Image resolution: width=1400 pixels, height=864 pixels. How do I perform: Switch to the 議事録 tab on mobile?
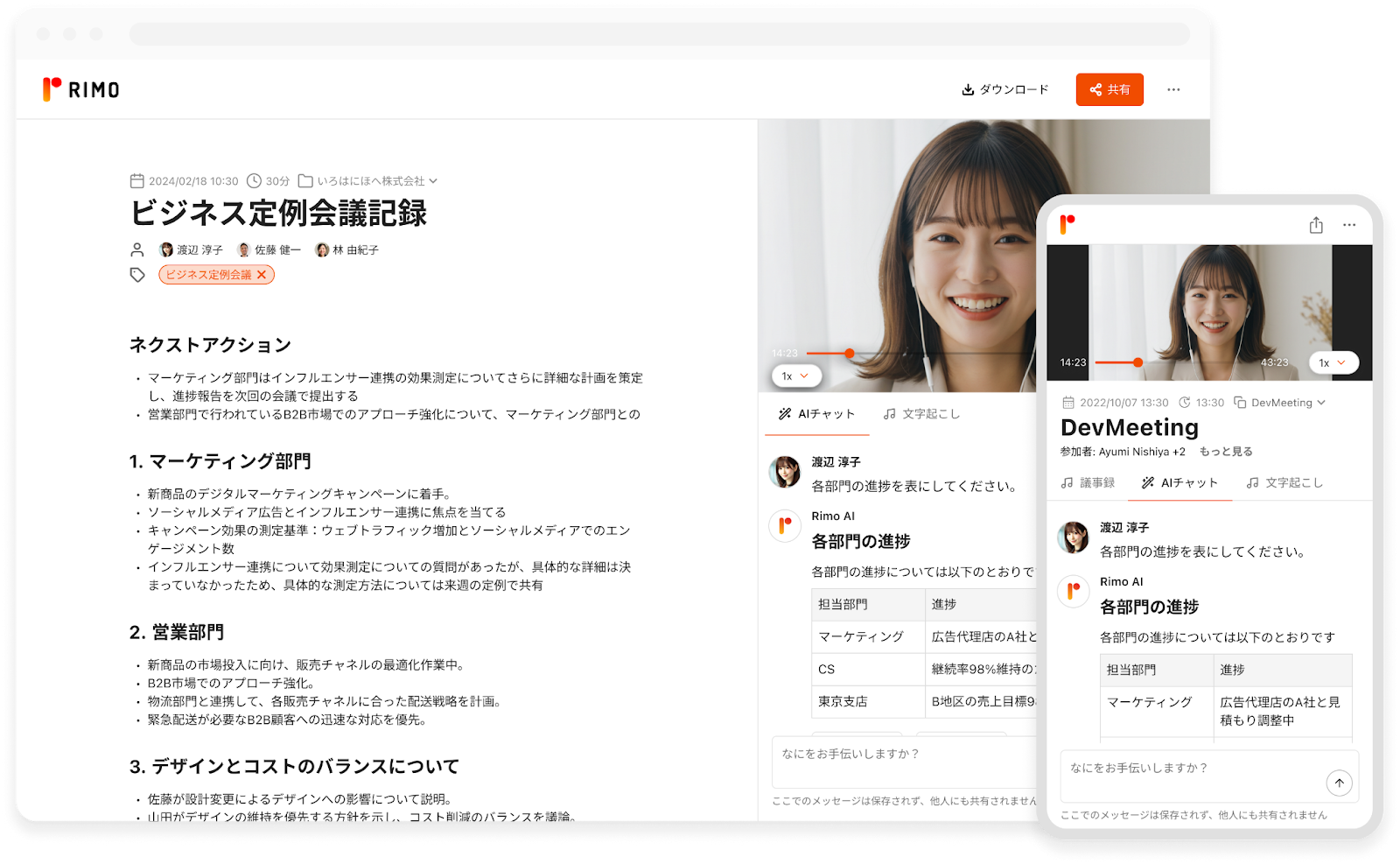1088,481
